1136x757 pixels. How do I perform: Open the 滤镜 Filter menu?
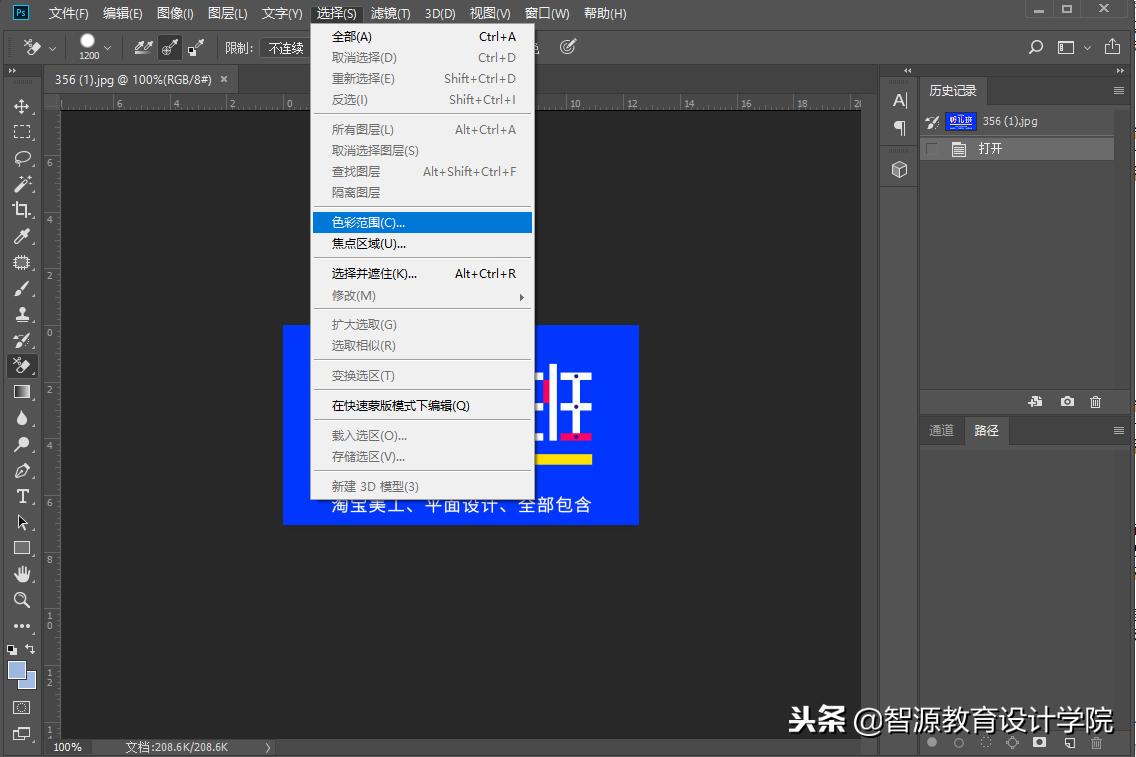point(390,13)
